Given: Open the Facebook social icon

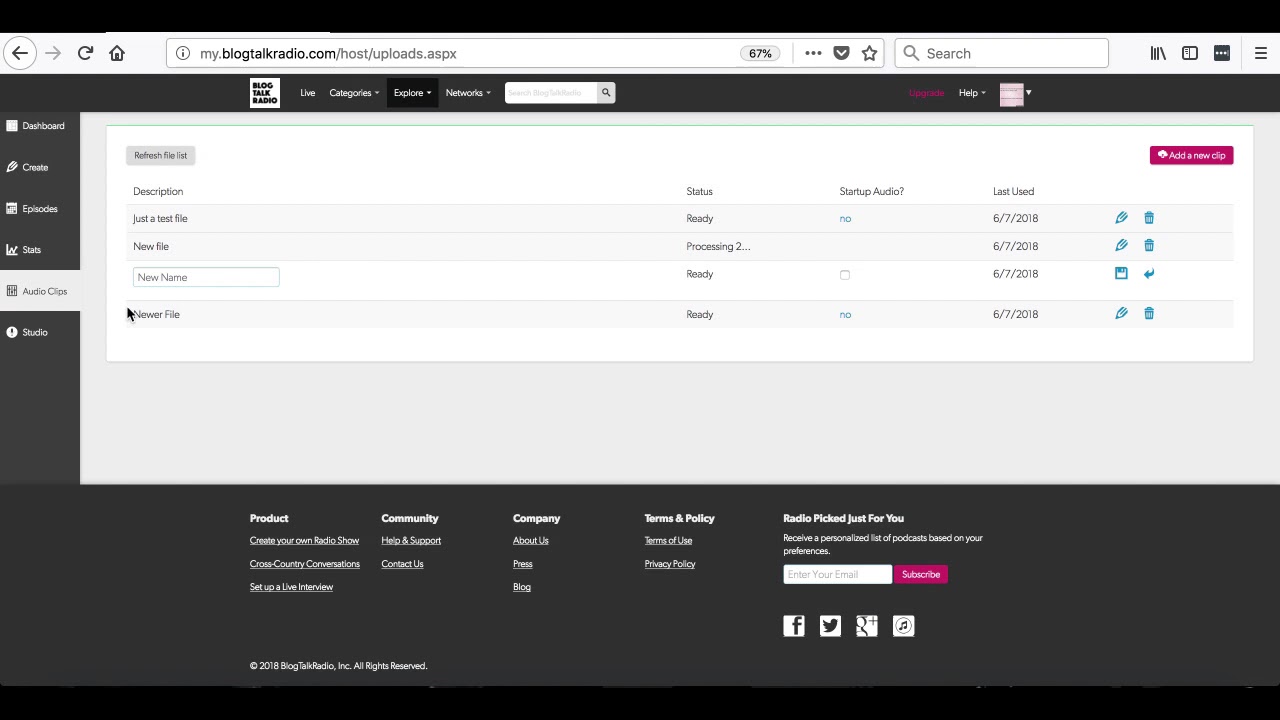Looking at the screenshot, I should (x=794, y=626).
